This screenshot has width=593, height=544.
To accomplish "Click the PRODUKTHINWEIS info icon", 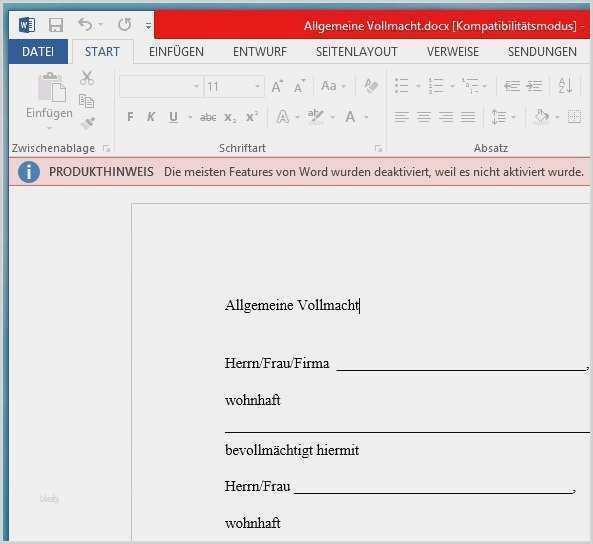I will [x=28, y=172].
